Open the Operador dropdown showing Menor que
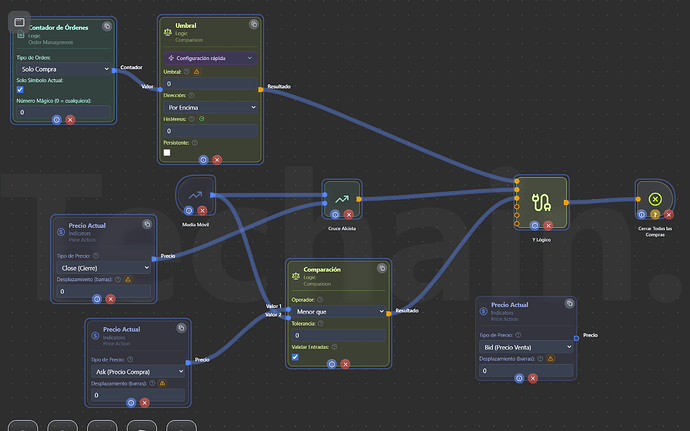The width and height of the screenshot is (690, 431). click(x=337, y=311)
